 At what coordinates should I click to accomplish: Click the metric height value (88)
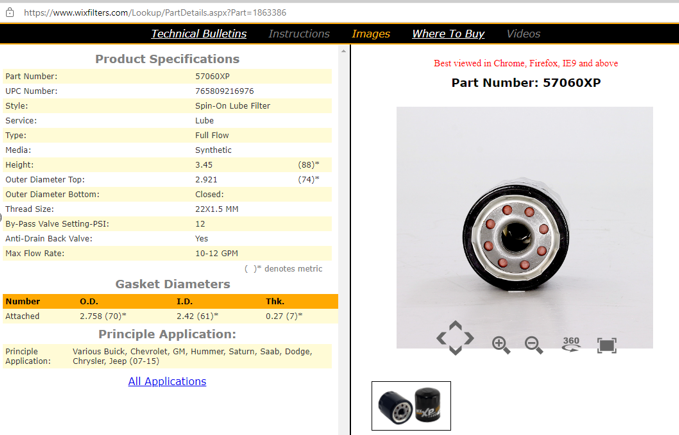(x=308, y=165)
